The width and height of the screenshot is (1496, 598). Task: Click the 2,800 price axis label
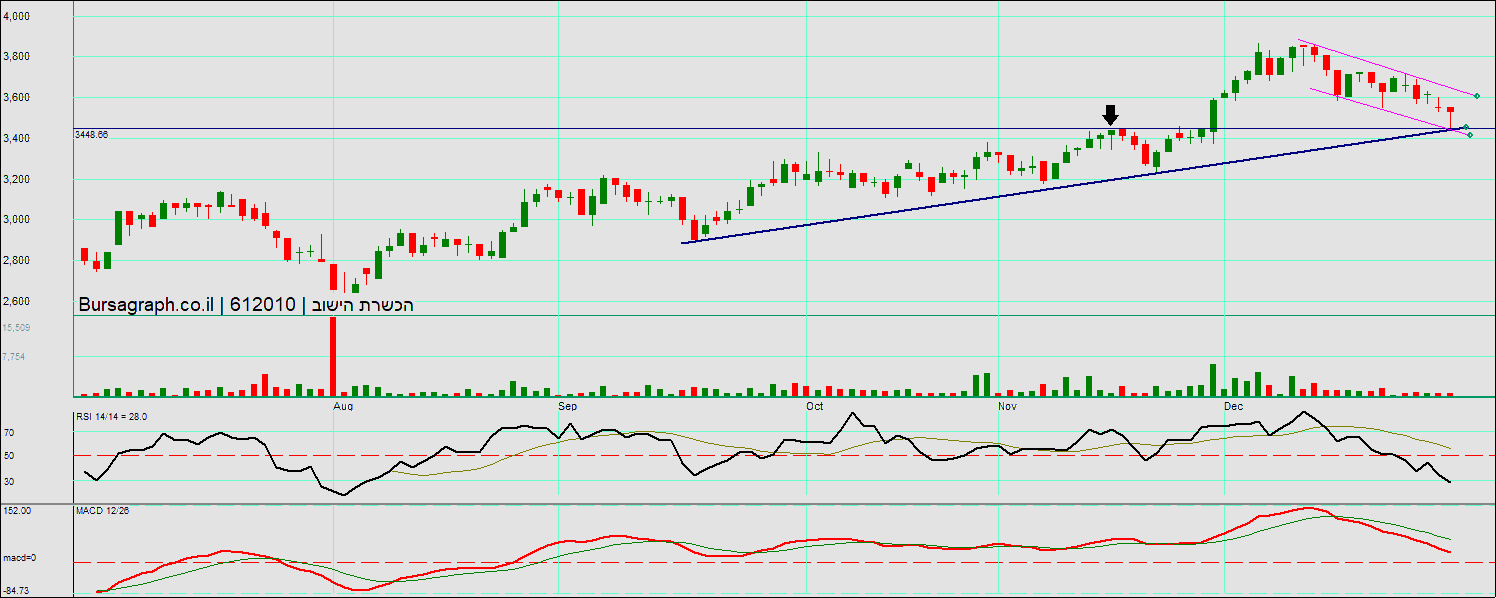click(x=17, y=261)
